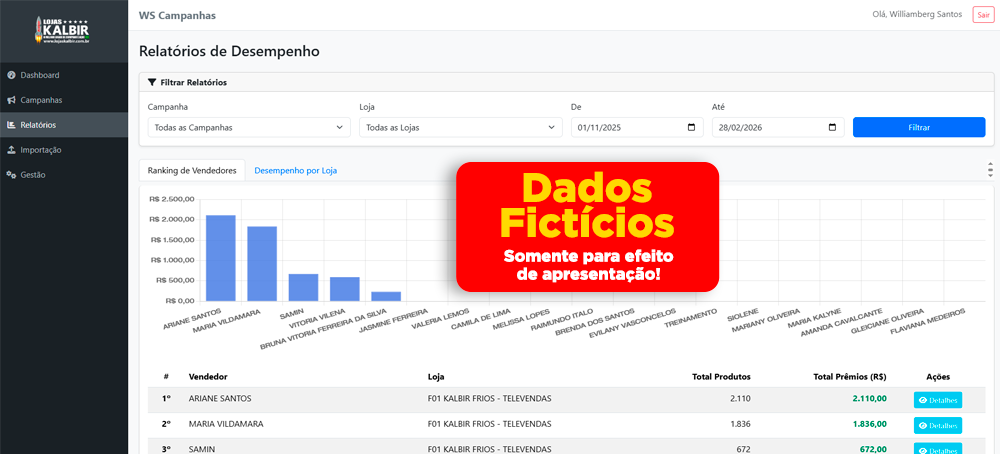View Detalhes for Samin
Viewport: 1000px width, 454px height.
(938, 448)
